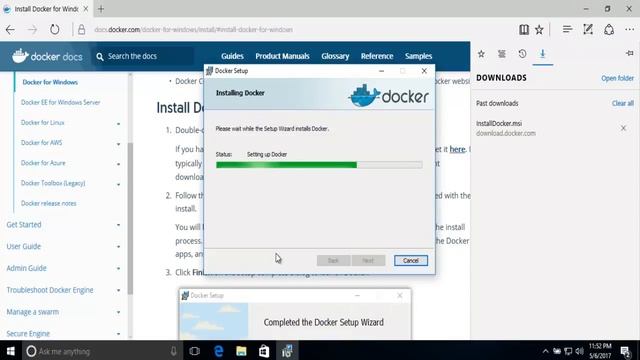
Task: Open Glossary in docs header
Action: (335, 56)
